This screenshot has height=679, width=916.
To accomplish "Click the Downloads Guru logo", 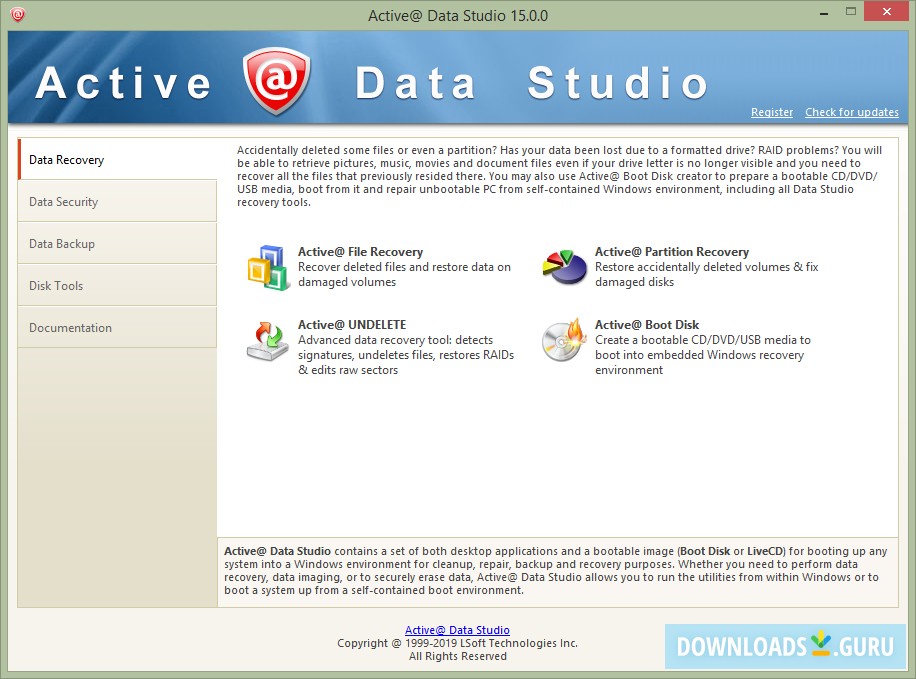I will tap(785, 645).
